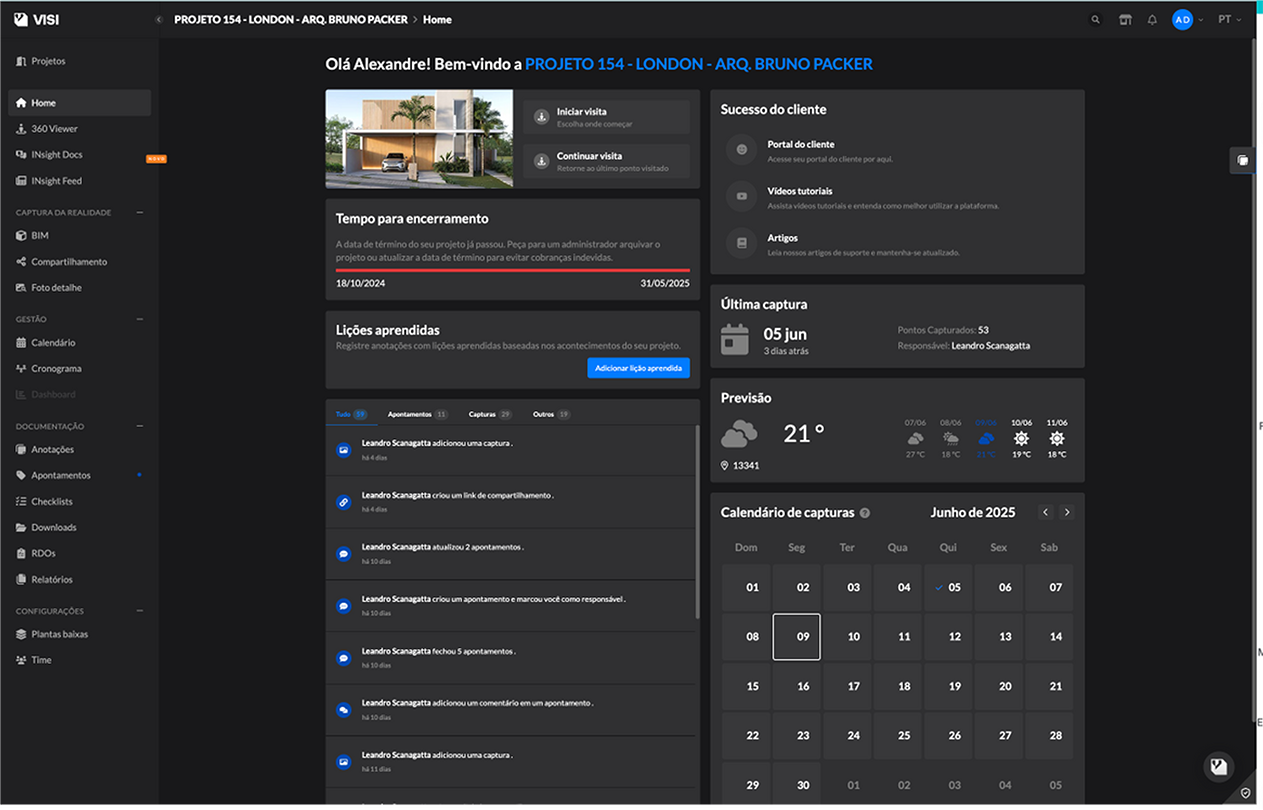Click the store icon in the header
This screenshot has height=810, width=1263.
pos(1125,20)
